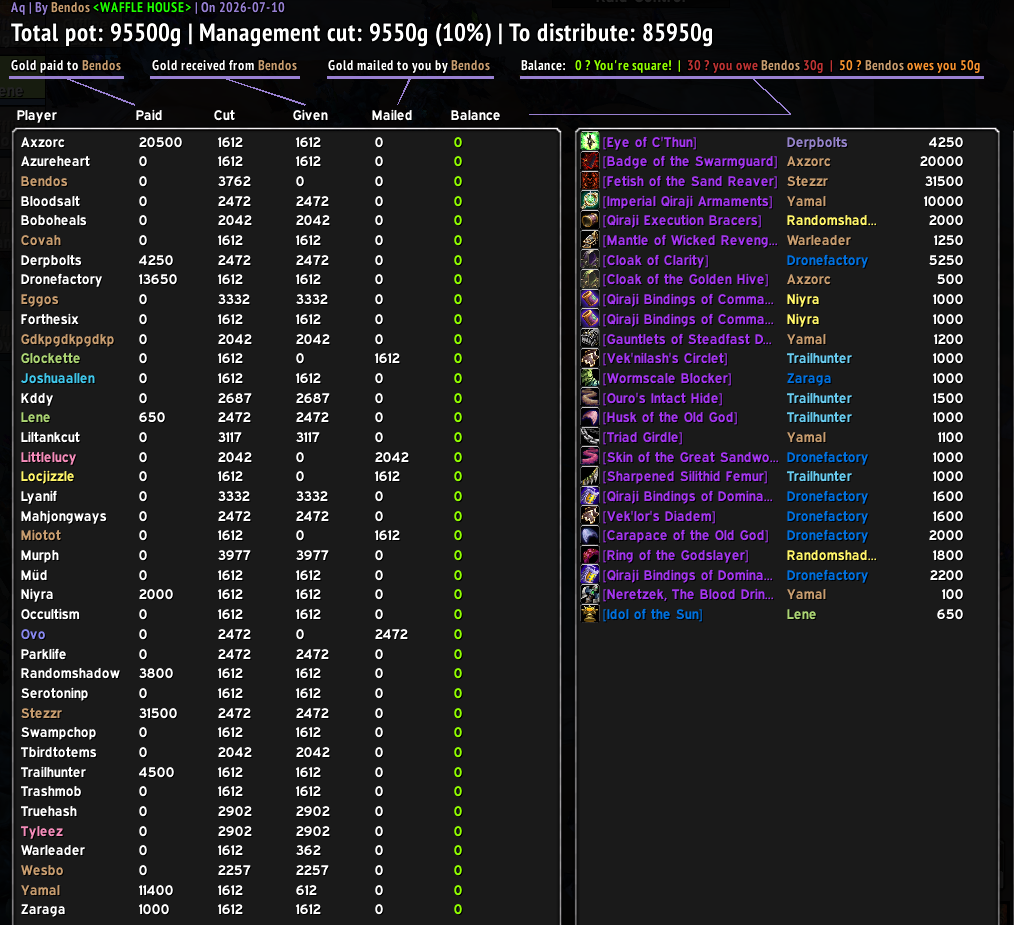
Task: Open the [Idol of the Sun] link
Action: point(652,615)
